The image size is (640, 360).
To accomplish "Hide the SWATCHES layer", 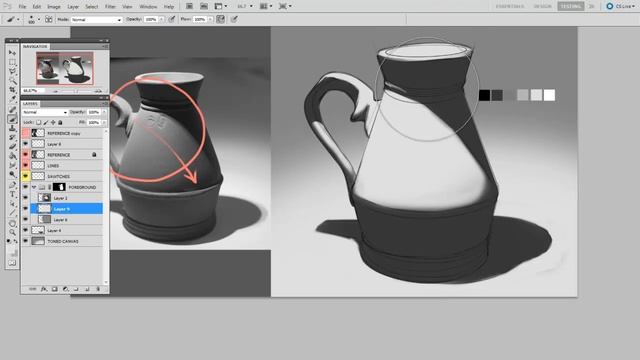I will point(26,176).
